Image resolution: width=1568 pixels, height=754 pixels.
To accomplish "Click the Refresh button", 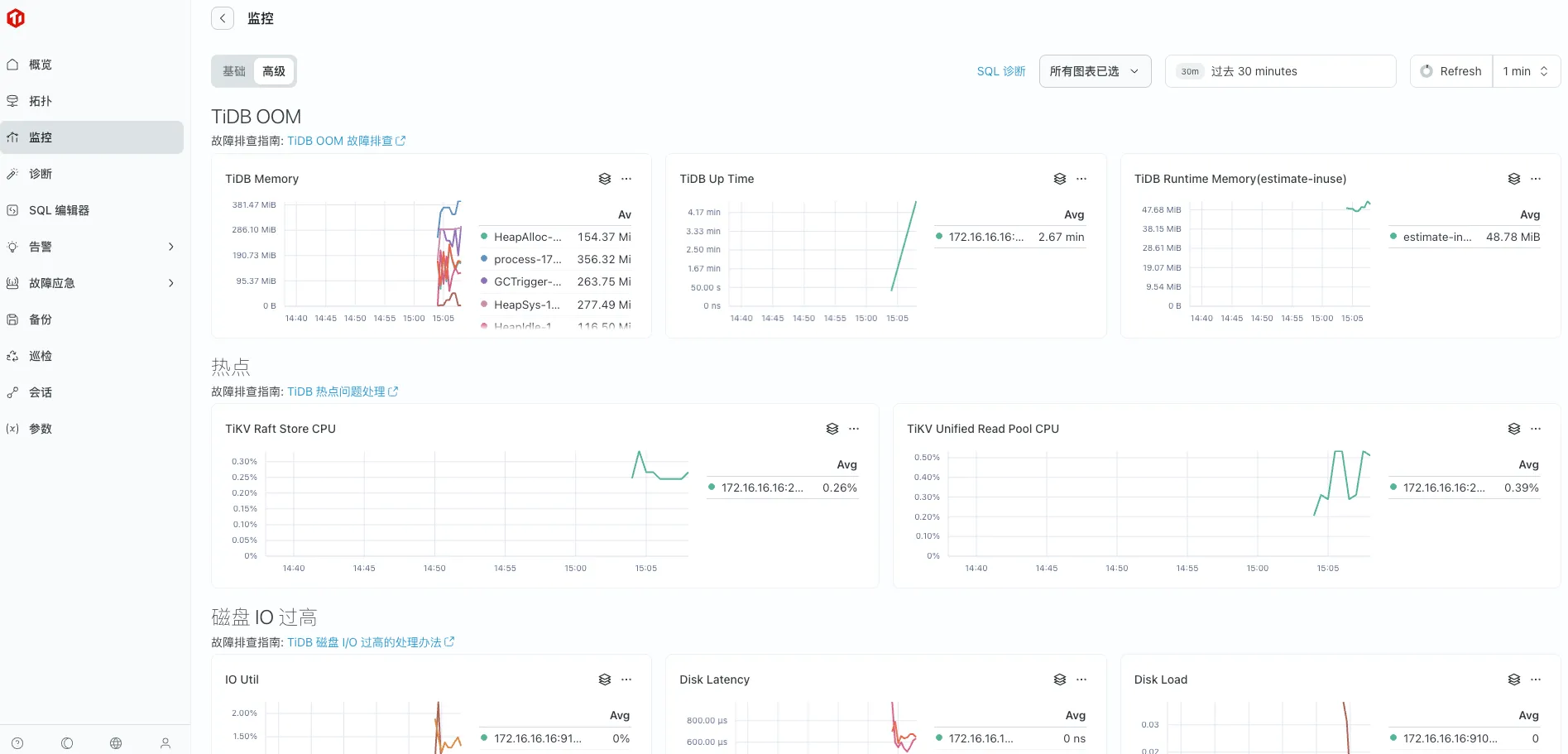I will pos(1450,71).
